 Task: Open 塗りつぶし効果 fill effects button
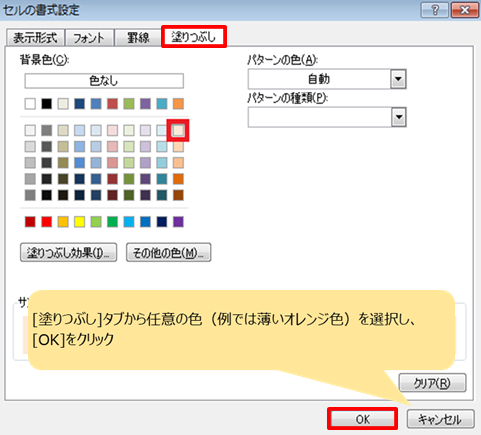(68, 253)
